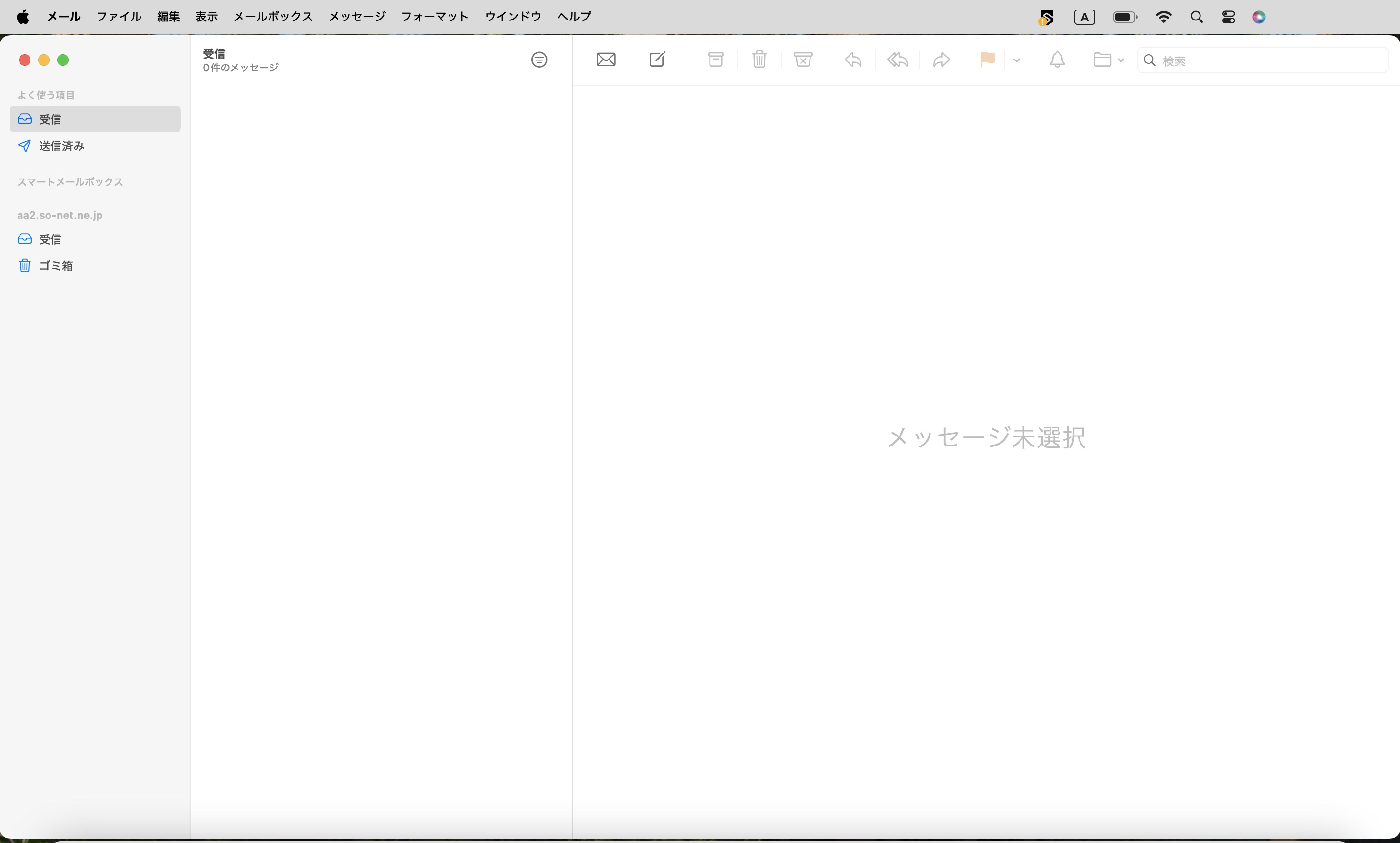The image size is (1400, 843).
Task: Select the 送信済み mailbox
Action: click(x=61, y=146)
